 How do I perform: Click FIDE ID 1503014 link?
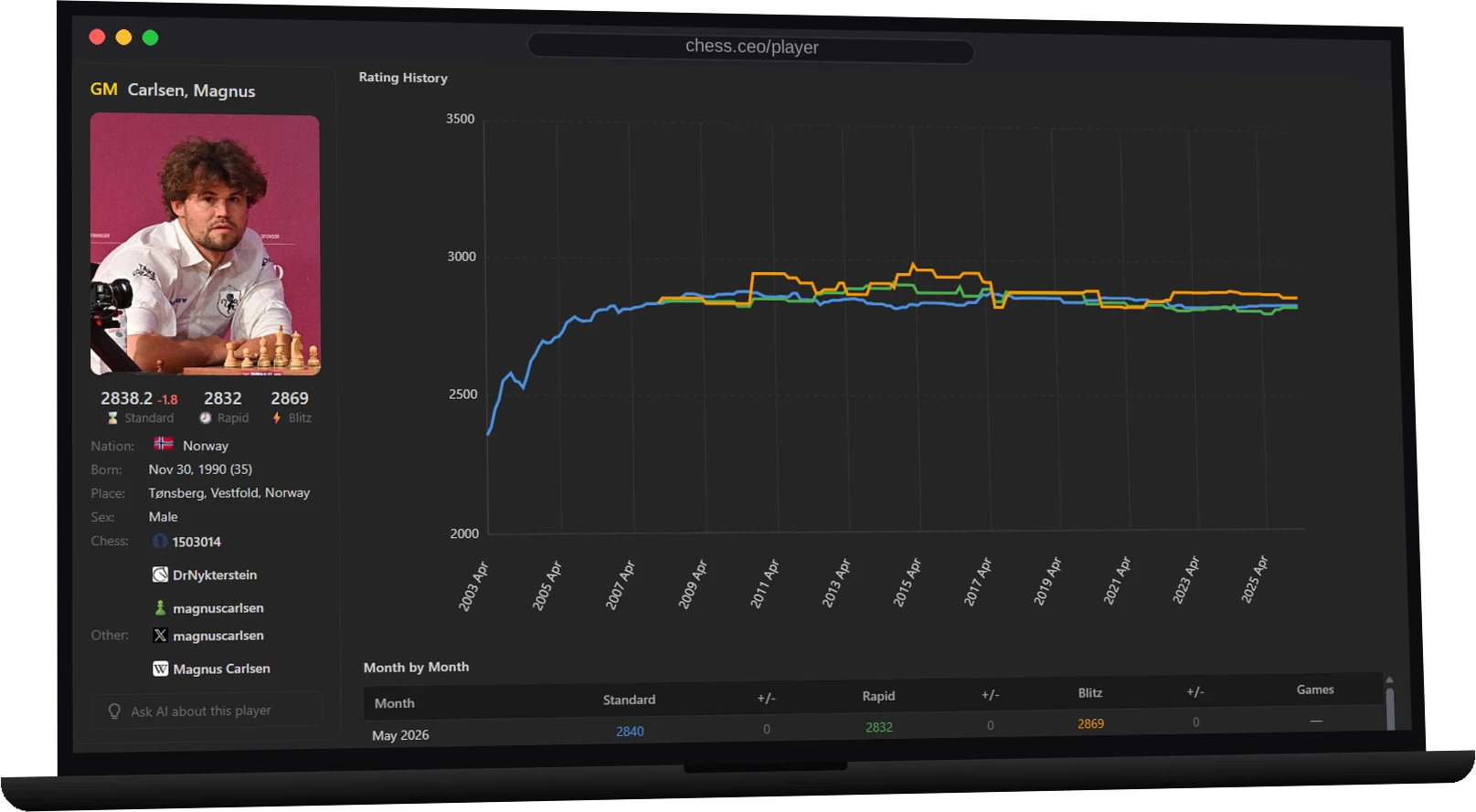click(196, 542)
